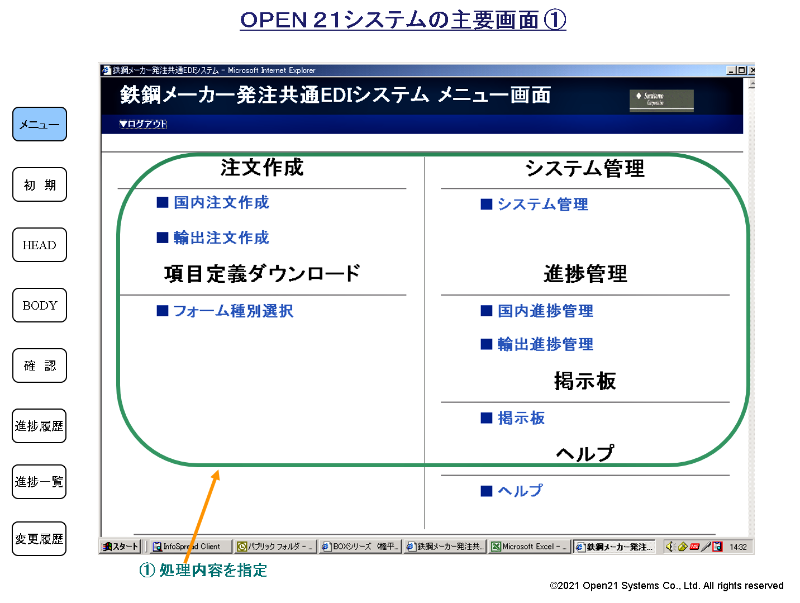Click the black ヘルプ section heading
Viewport: 800px width, 603px height.
click(585, 453)
